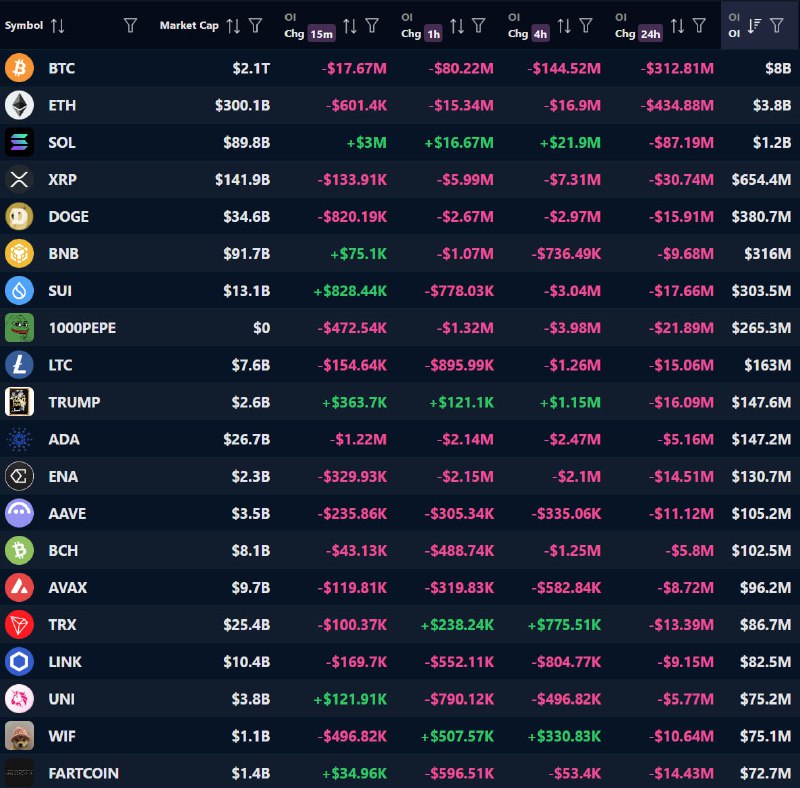The image size is (800, 788).
Task: Click TRUMP 24h change -$16.09M
Action: (681, 402)
